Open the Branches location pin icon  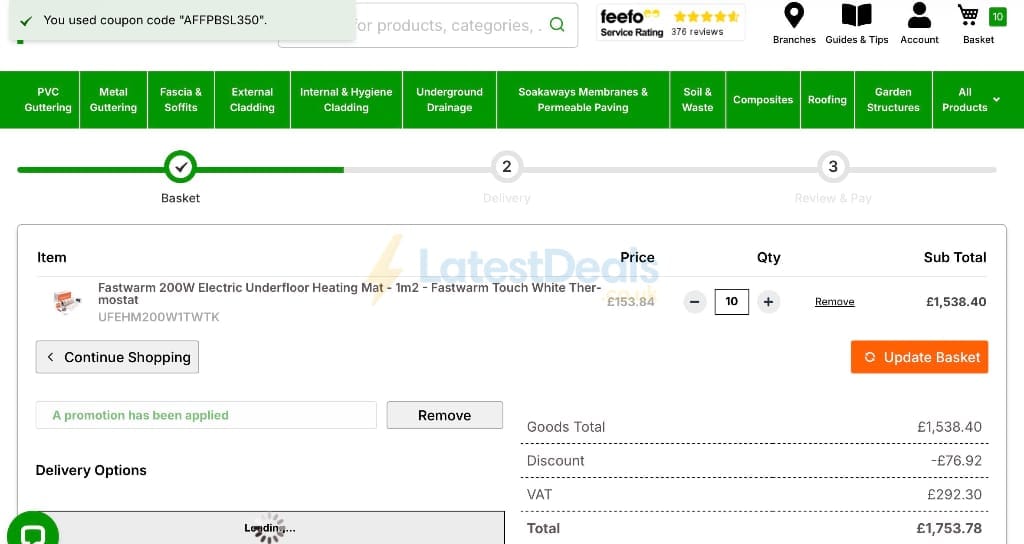[793, 16]
